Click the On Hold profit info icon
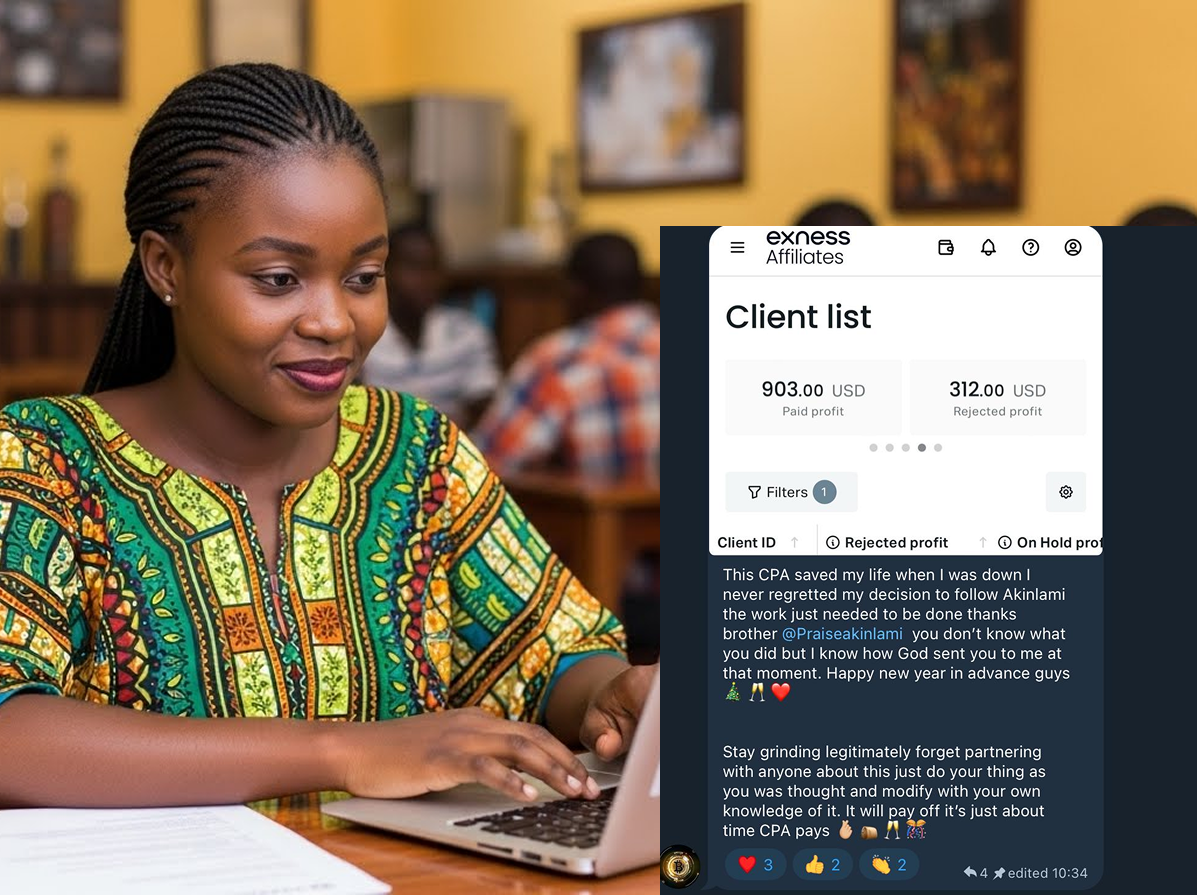Viewport: 1197px width, 895px height. (x=1005, y=542)
